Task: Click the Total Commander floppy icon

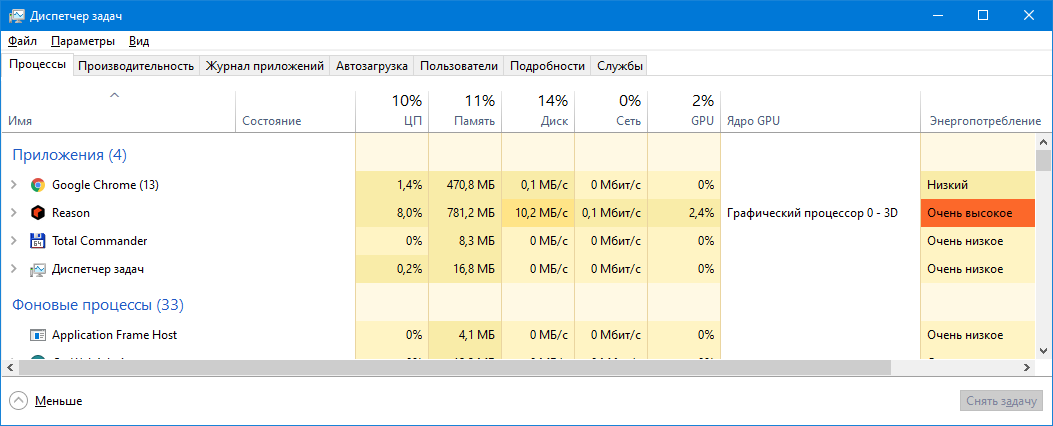Action: point(38,241)
